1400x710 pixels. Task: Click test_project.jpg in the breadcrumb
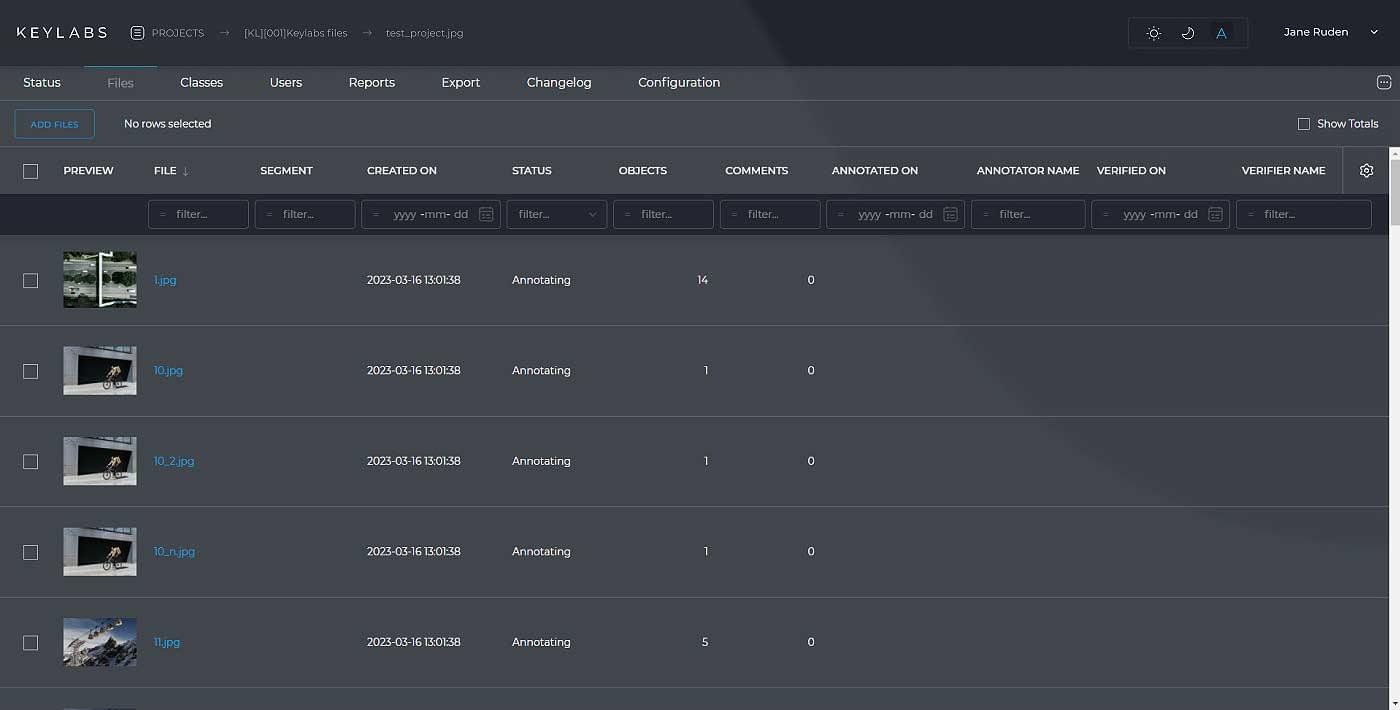pyautogui.click(x=425, y=33)
